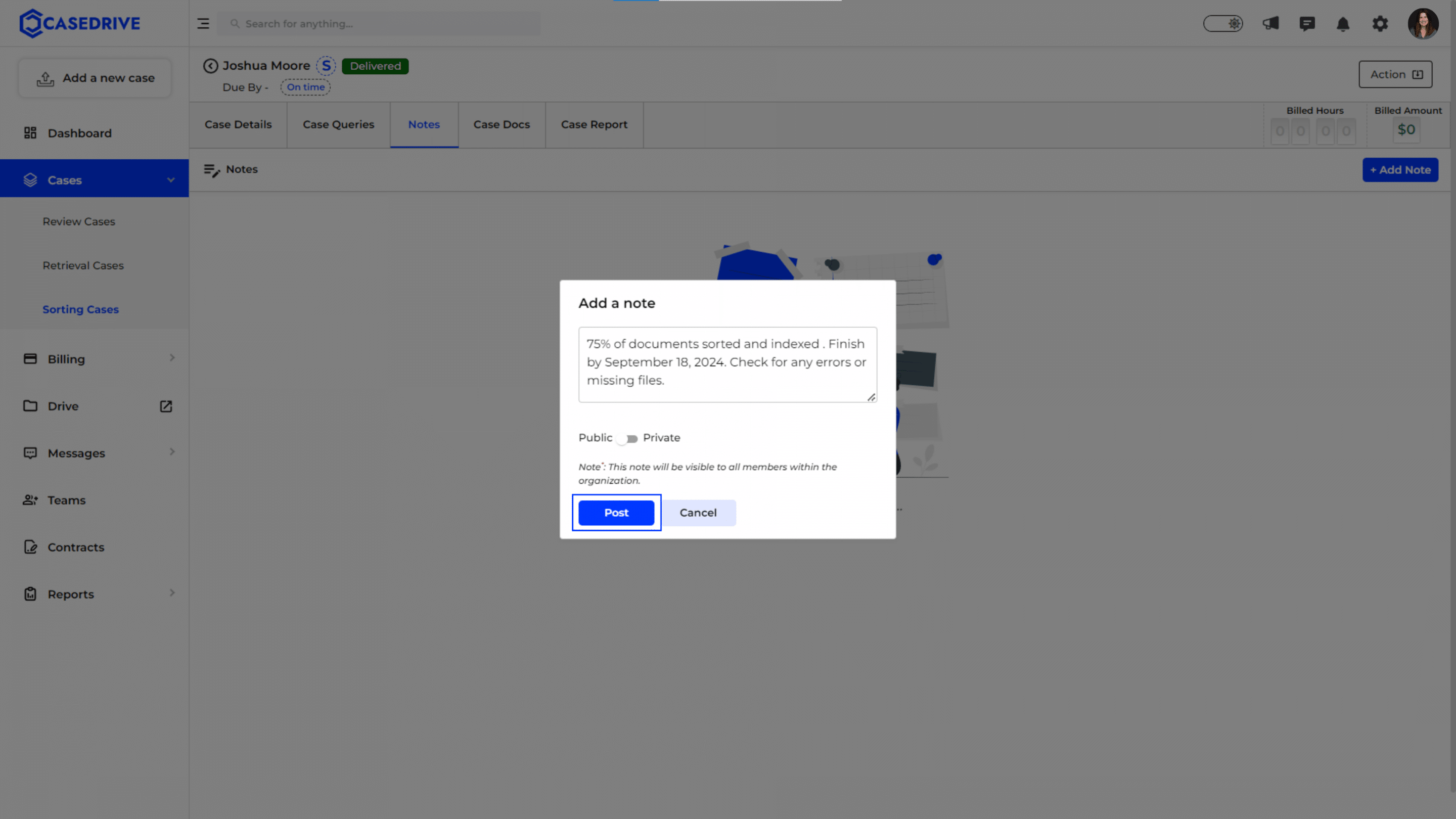This screenshot has height=819, width=1456.
Task: Click the Dashboard grid icon
Action: click(x=30, y=133)
